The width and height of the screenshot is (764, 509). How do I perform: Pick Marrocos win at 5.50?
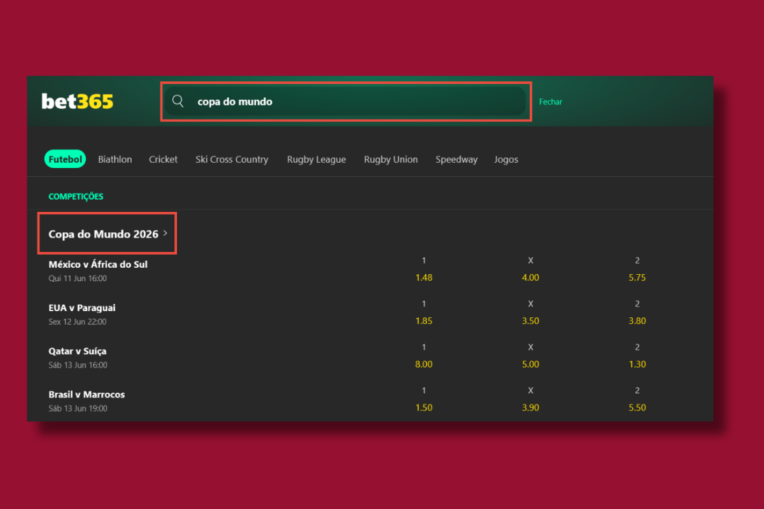[x=637, y=408]
